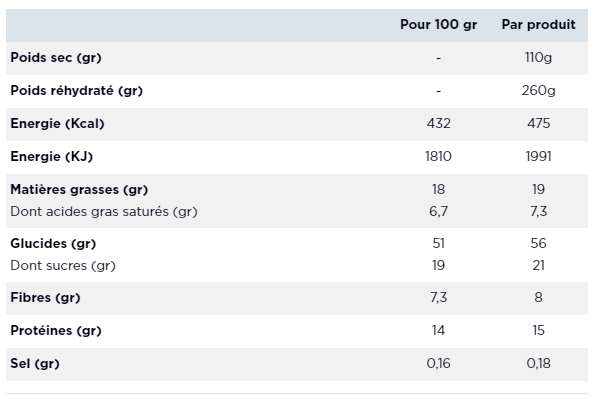Click the 110g dry weight value

538,58
